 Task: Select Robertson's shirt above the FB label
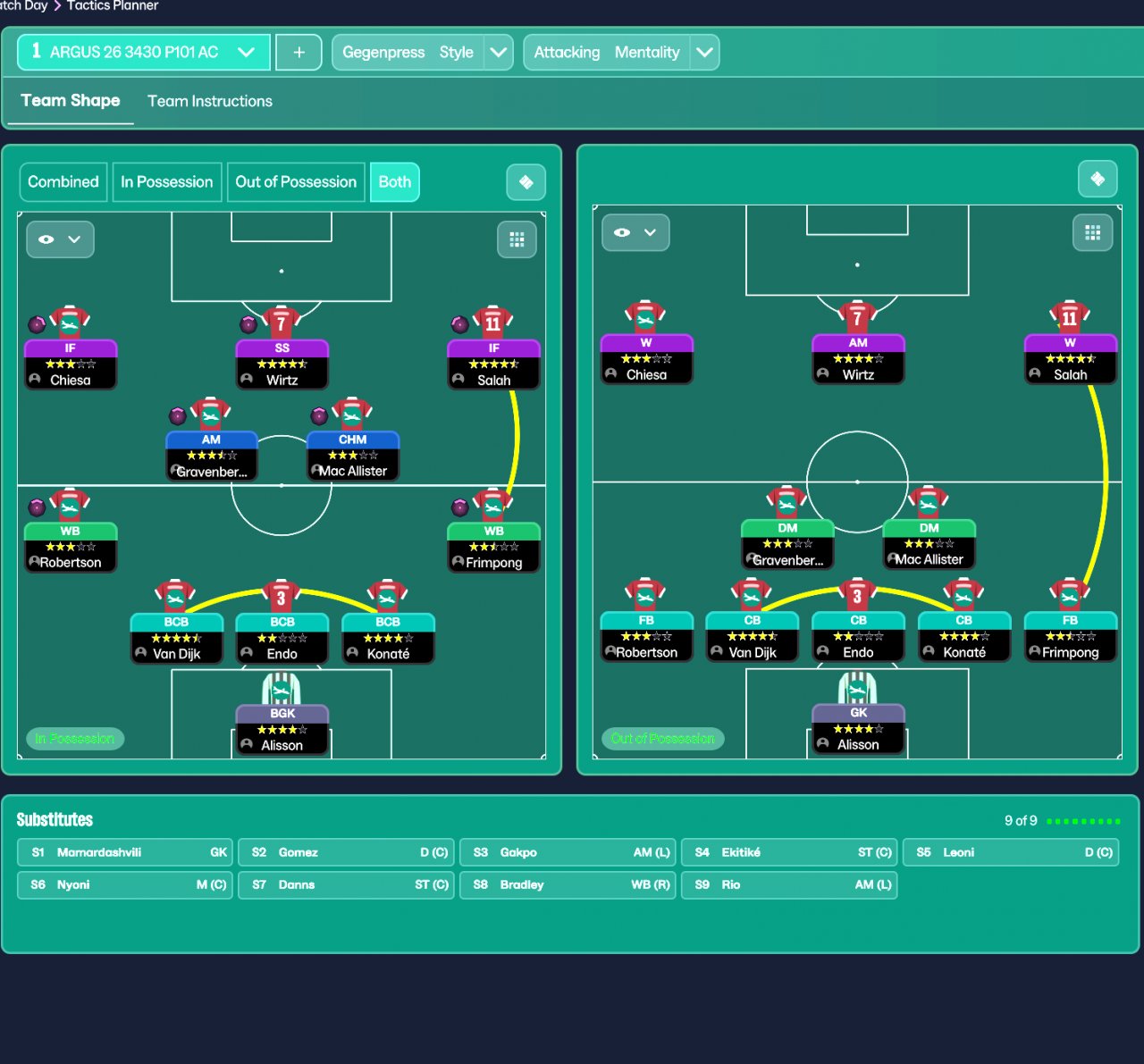coord(646,594)
